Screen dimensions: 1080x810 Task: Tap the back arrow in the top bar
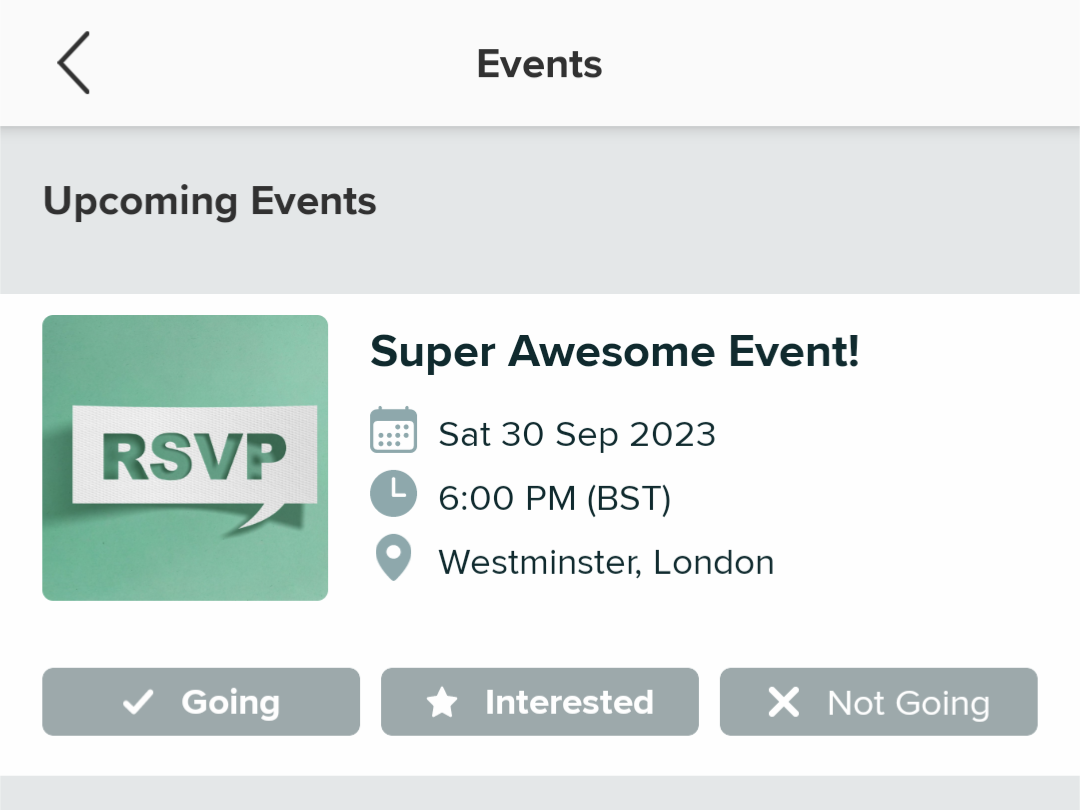point(73,62)
